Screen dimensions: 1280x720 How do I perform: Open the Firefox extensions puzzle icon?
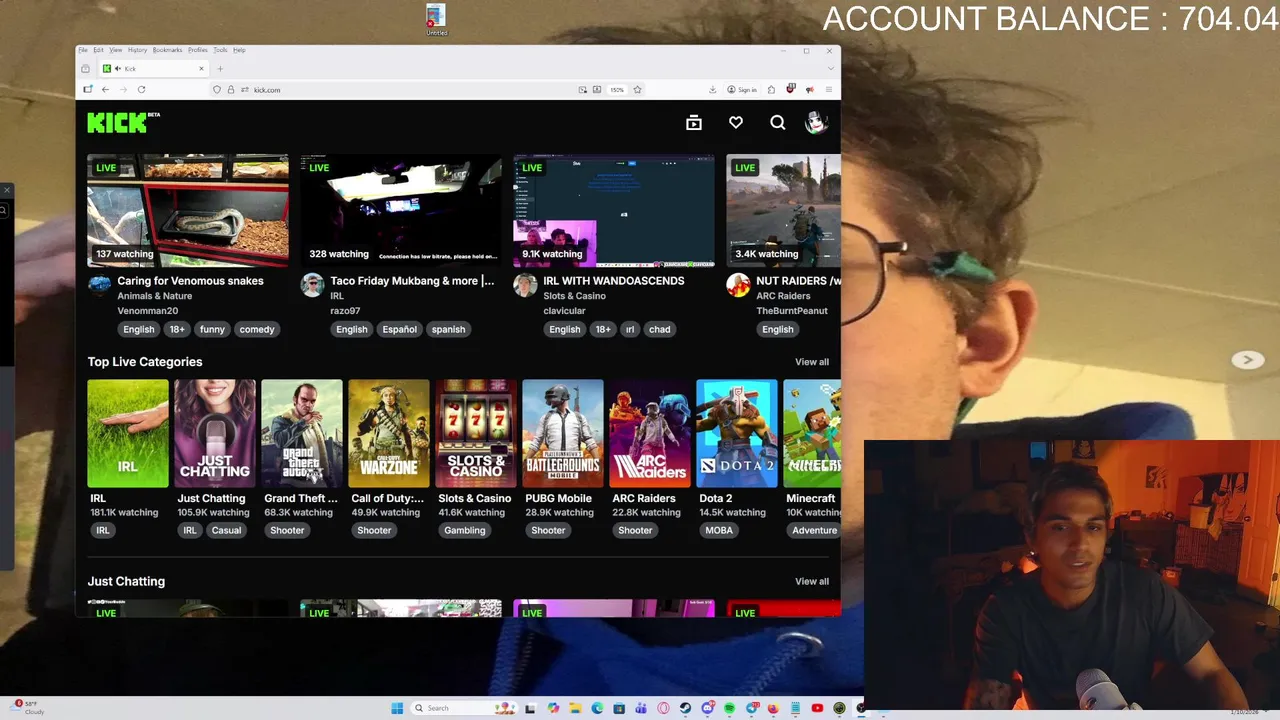tap(771, 90)
